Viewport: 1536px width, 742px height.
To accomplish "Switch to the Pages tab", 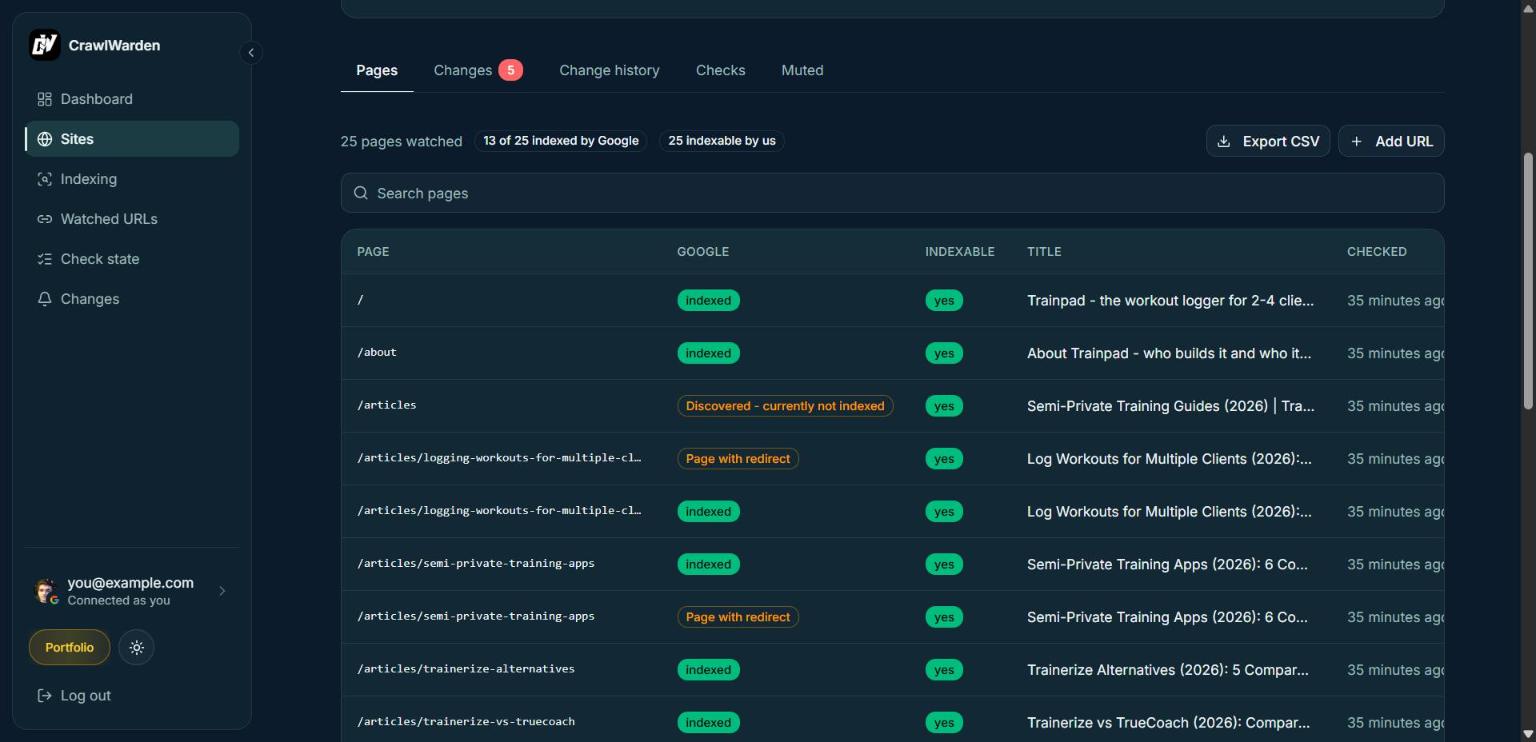I will [377, 70].
